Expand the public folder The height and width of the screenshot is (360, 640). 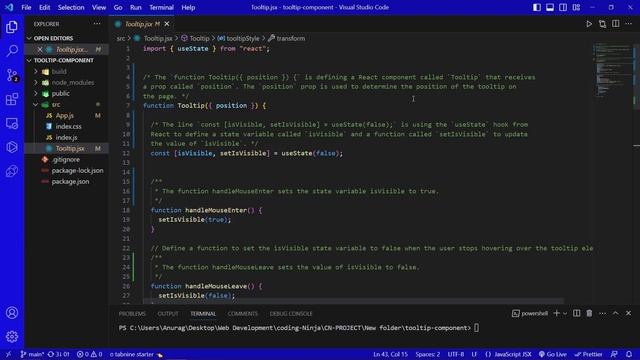60,93
